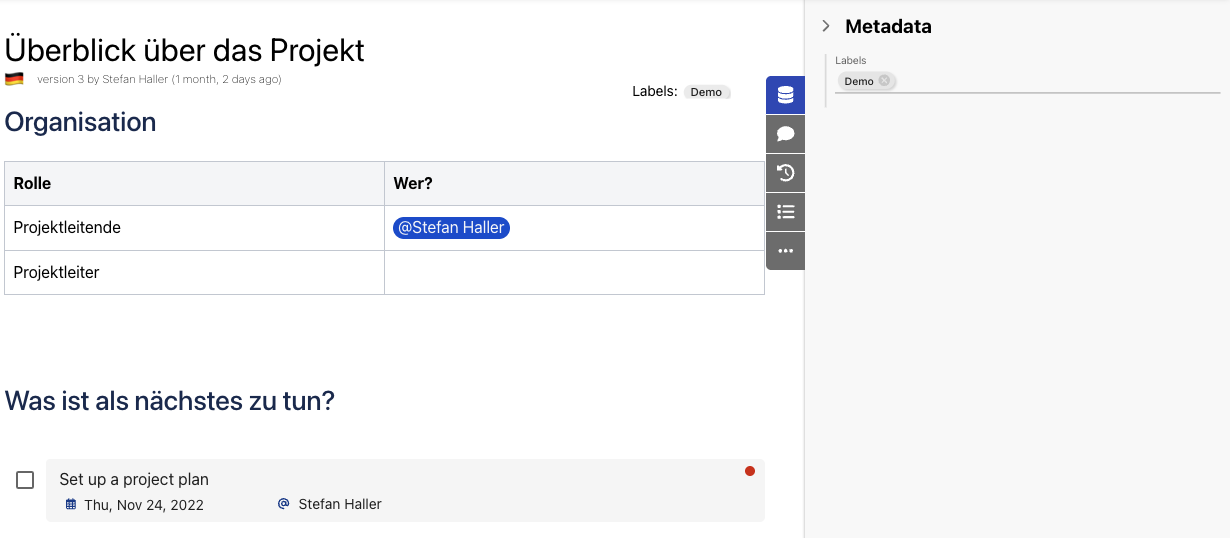
Task: Open the list outline sidebar icon
Action: pos(785,212)
